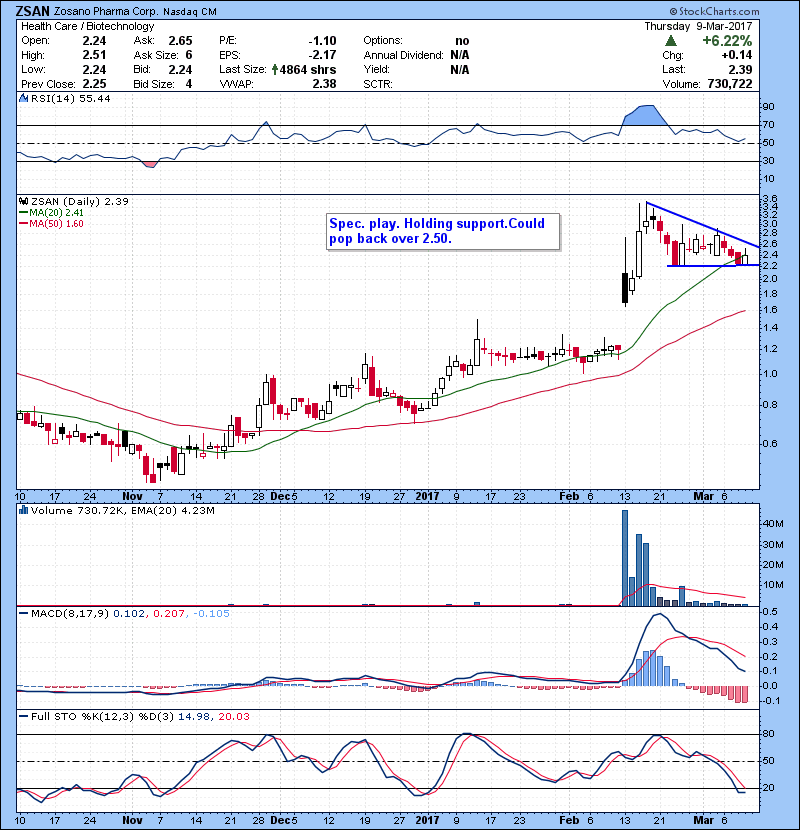
Task: Click the Prev Close value 2.25
Action: tap(94, 84)
